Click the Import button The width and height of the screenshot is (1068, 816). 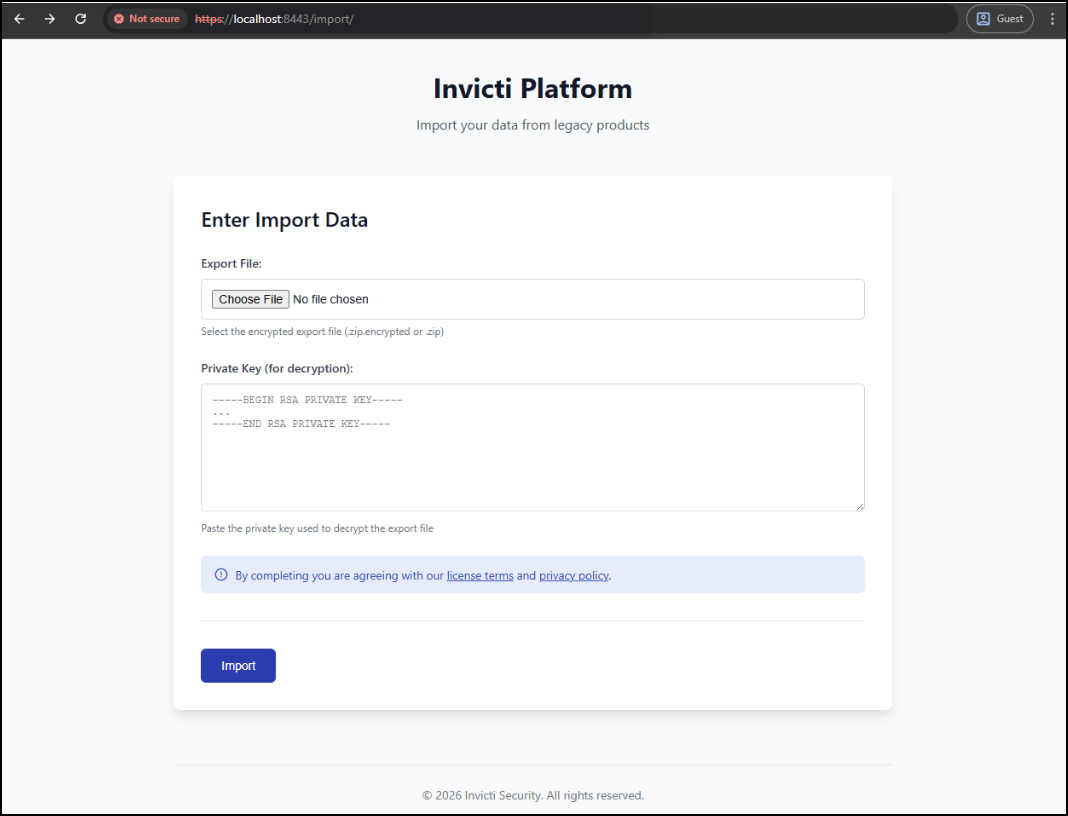[x=237, y=665]
